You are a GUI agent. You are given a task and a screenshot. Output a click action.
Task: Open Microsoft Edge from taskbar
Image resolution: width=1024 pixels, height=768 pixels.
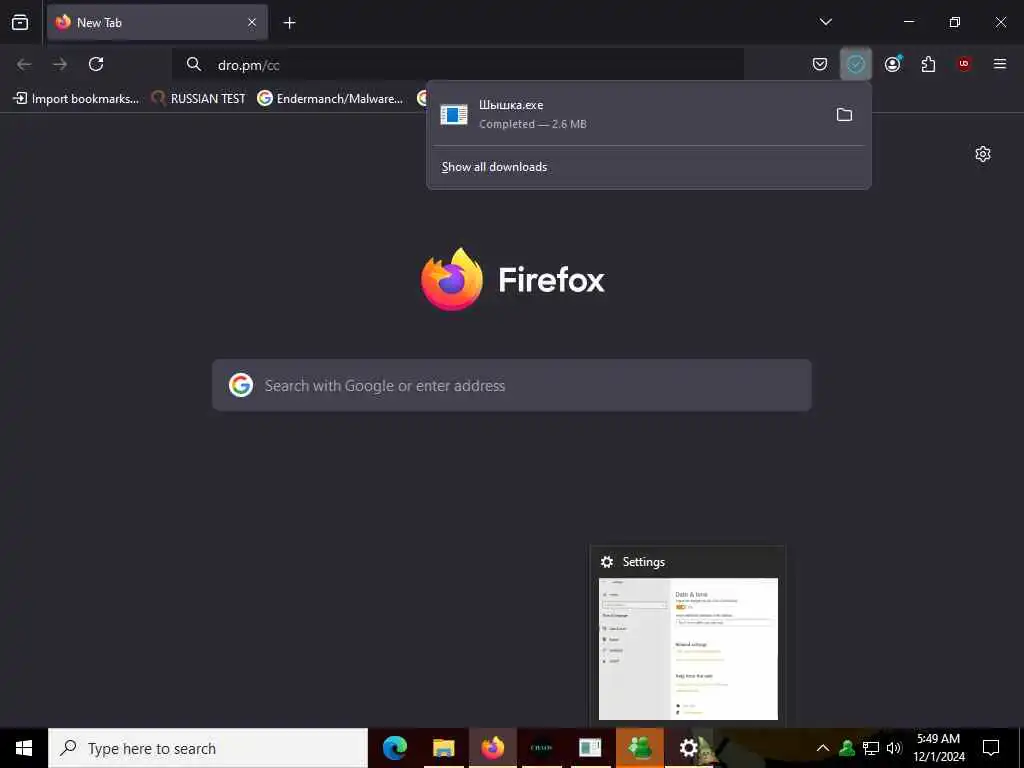tap(395, 748)
